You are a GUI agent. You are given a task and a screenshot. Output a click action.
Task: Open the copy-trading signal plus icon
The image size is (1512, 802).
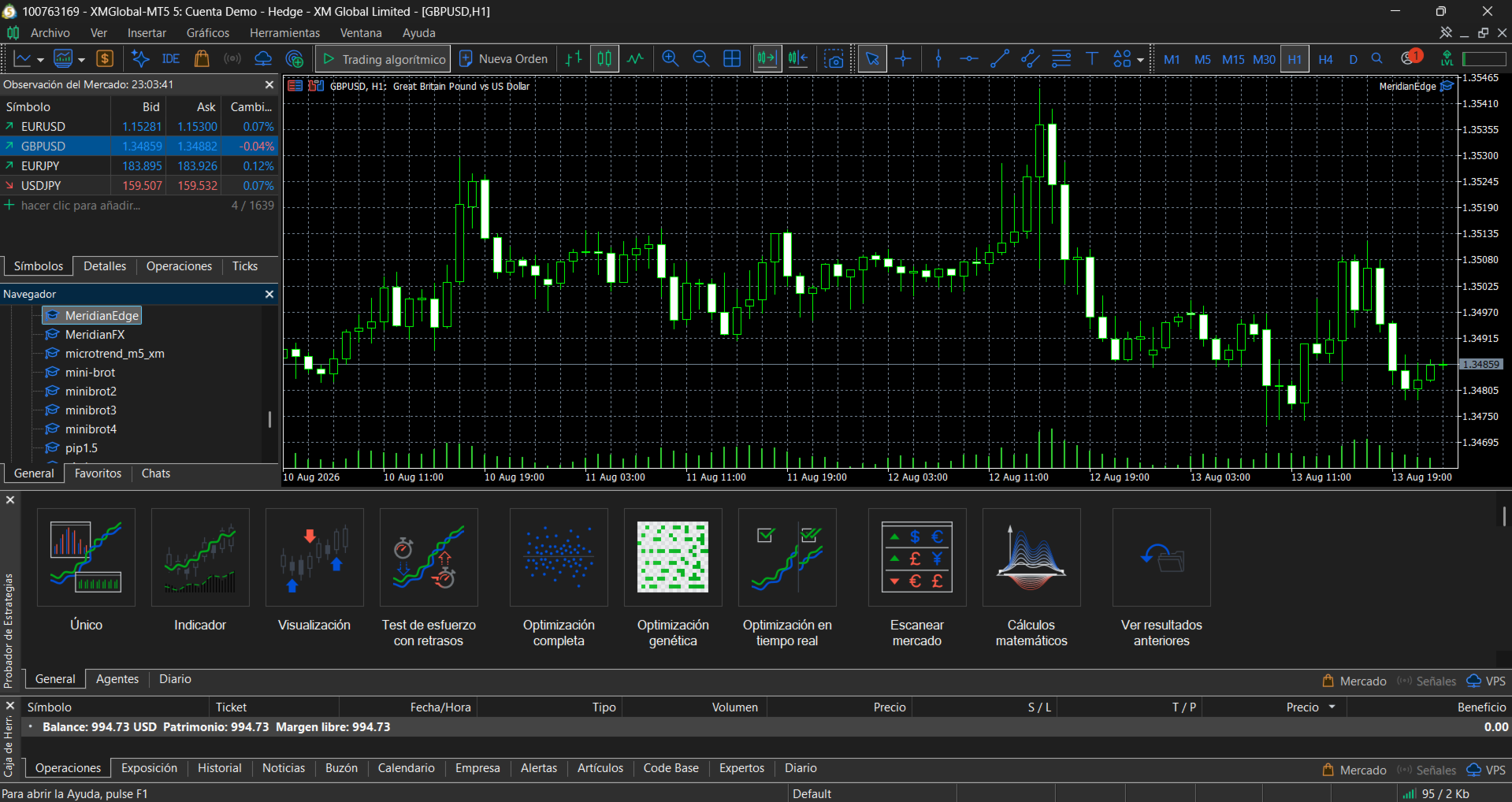click(x=295, y=59)
